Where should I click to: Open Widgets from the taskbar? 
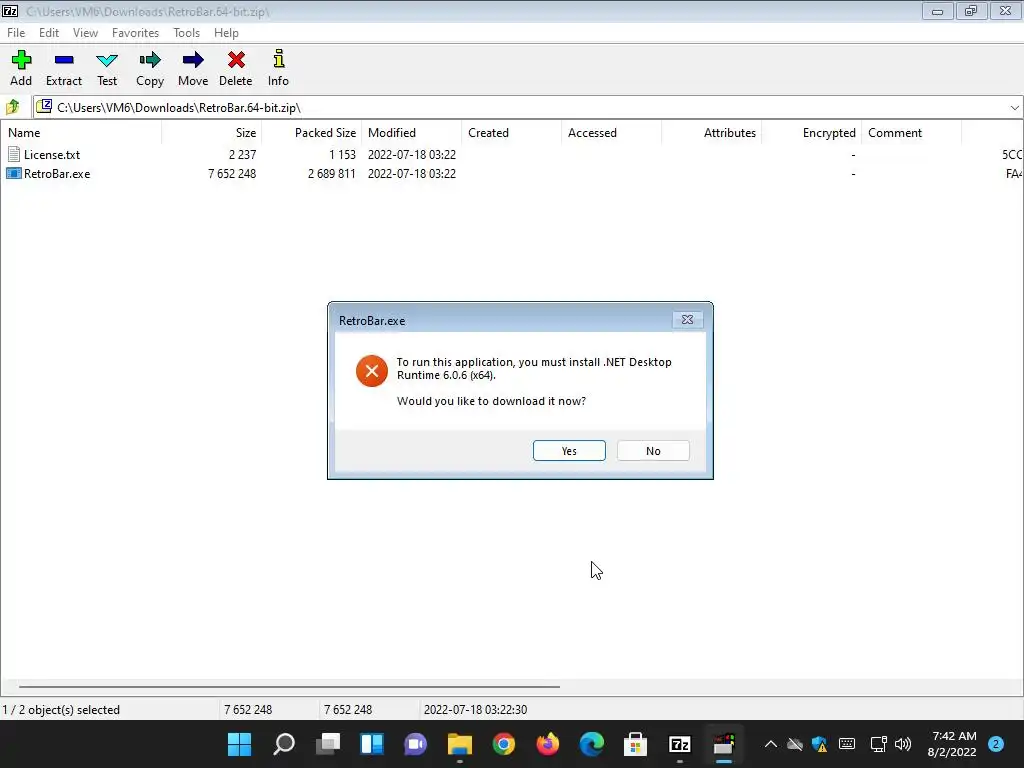click(x=372, y=744)
